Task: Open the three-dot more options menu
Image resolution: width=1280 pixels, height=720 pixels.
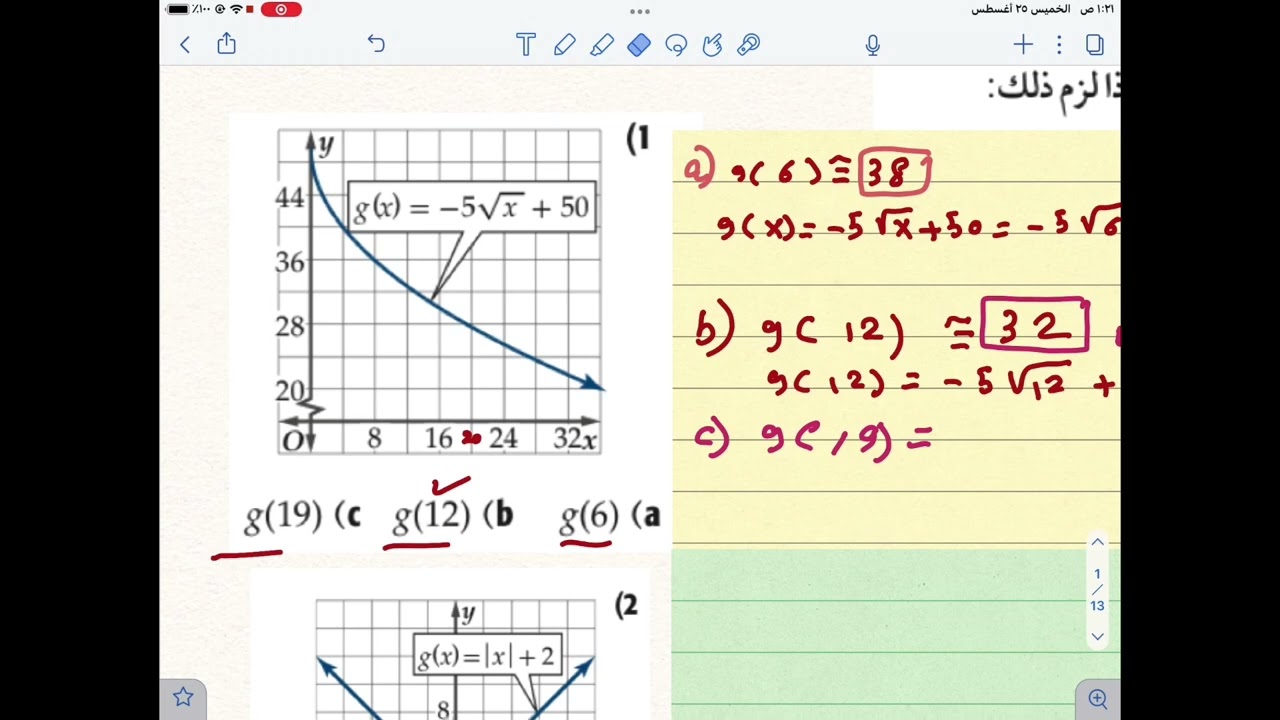Action: [x=1059, y=44]
